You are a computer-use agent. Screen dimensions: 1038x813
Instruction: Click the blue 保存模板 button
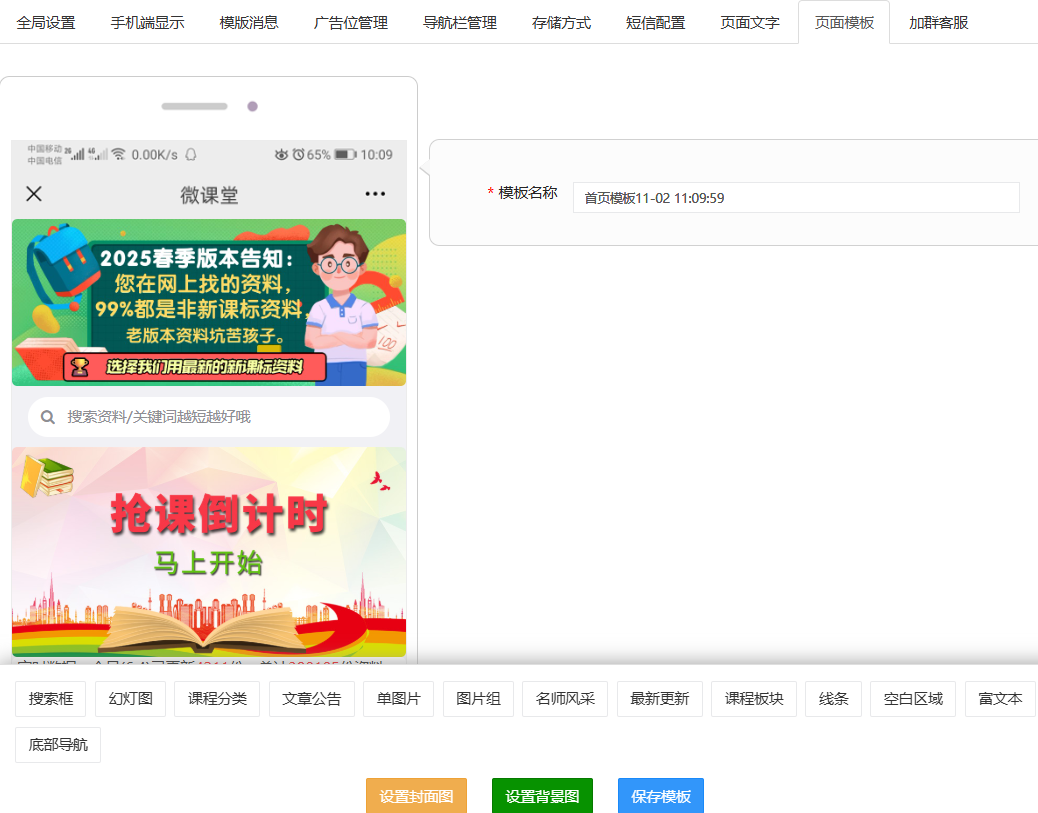(660, 796)
